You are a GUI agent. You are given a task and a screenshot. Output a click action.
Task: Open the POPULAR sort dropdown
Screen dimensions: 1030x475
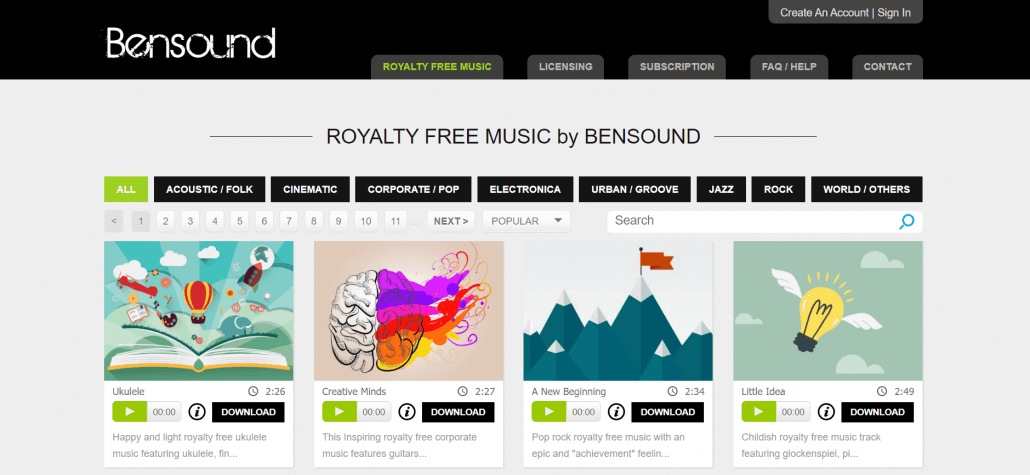(526, 221)
